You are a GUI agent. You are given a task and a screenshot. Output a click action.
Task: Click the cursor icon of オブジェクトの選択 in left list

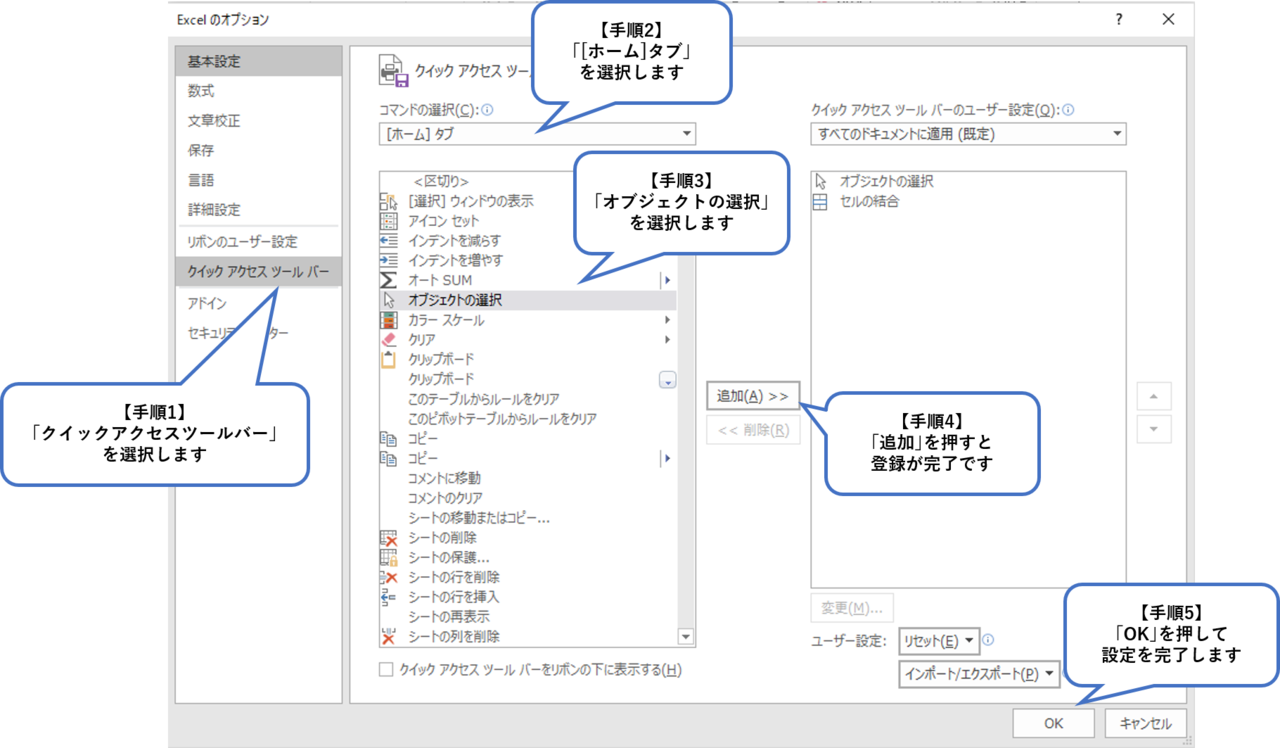389,300
